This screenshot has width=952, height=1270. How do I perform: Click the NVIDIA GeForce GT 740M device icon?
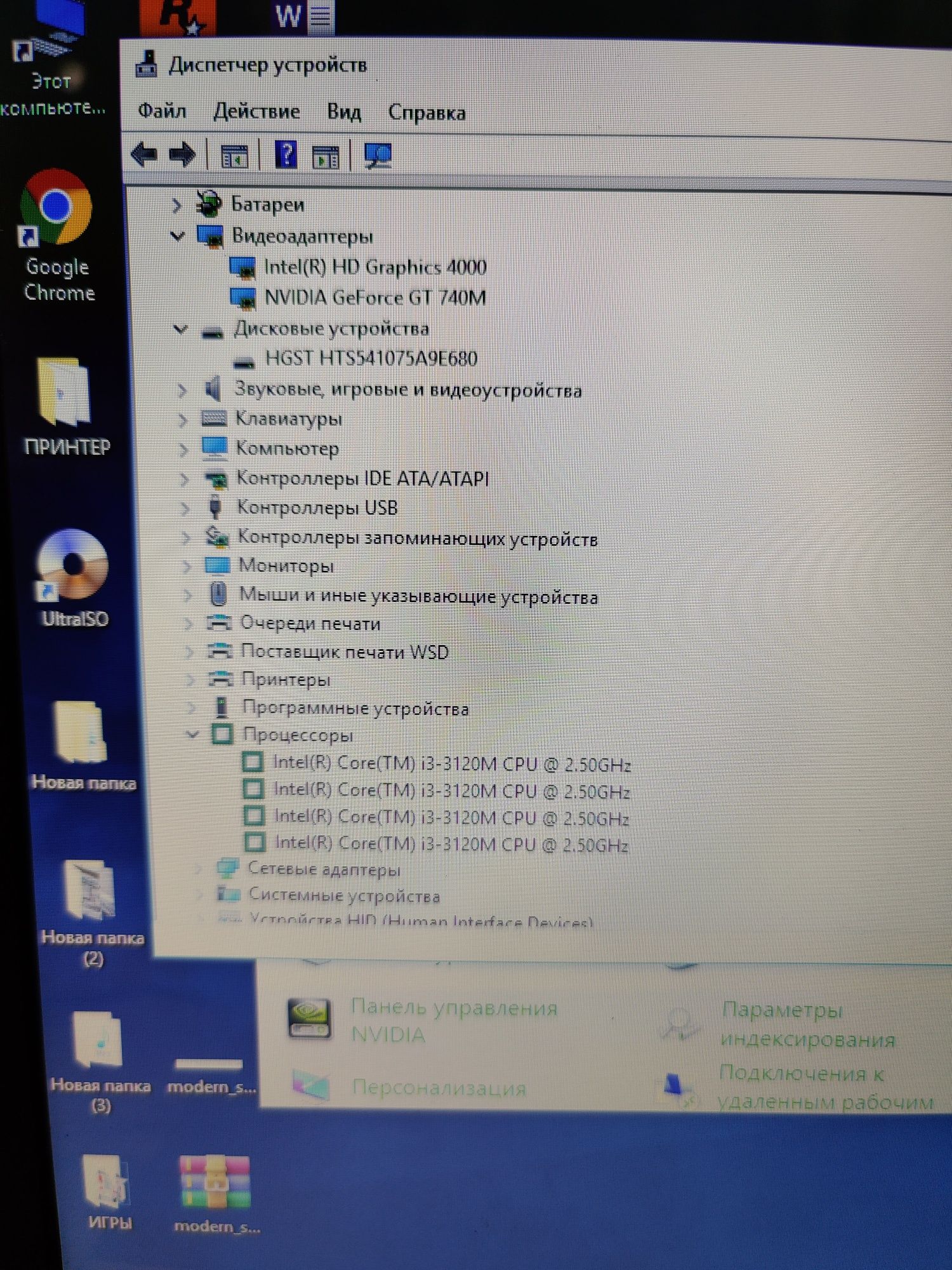243,298
